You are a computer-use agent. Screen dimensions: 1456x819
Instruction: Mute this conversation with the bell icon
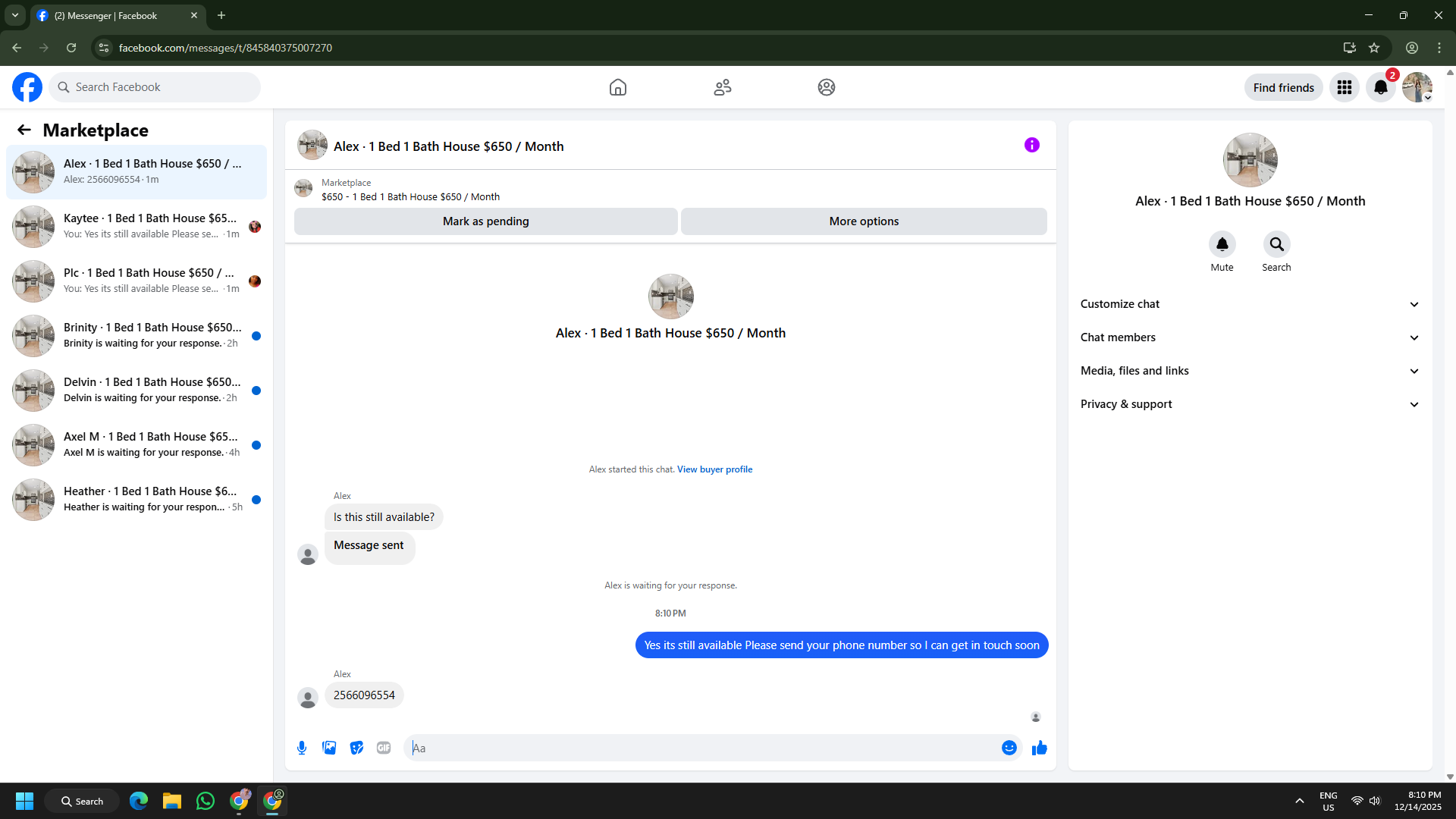click(x=1222, y=244)
